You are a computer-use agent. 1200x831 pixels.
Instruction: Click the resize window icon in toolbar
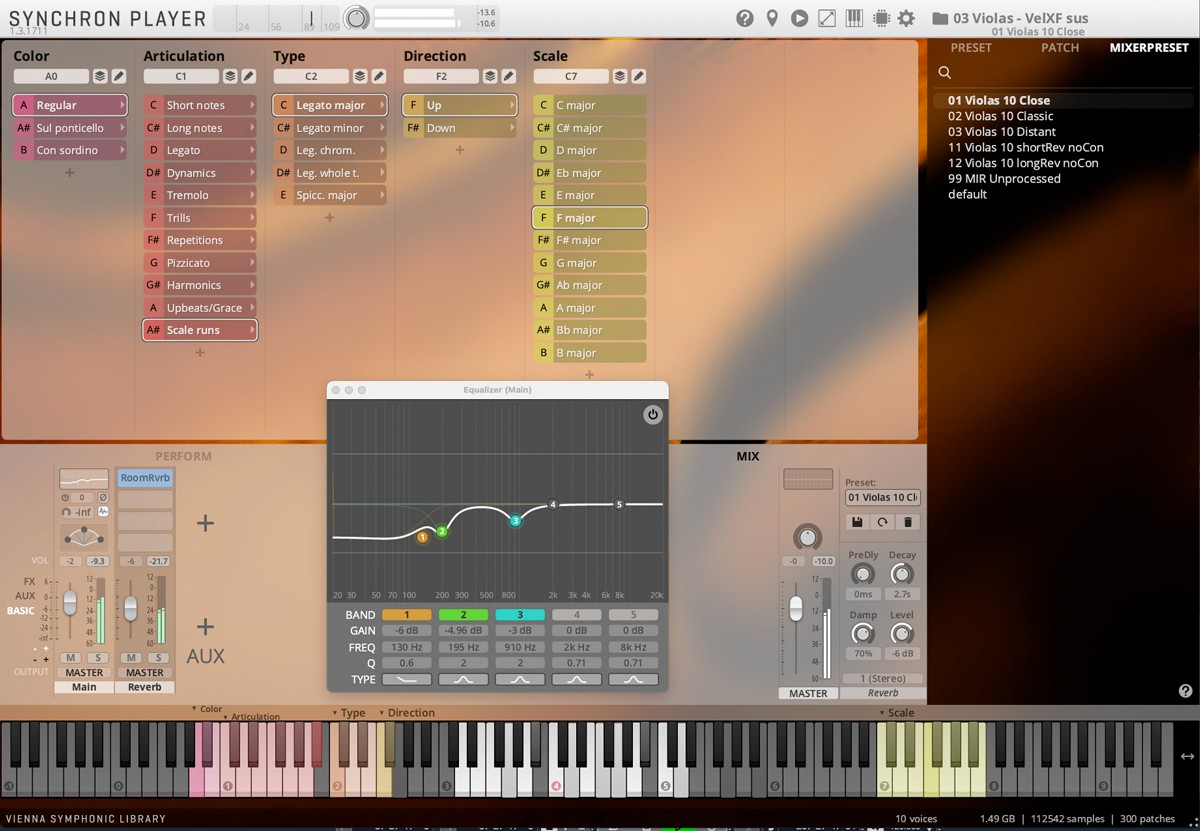tap(826, 17)
